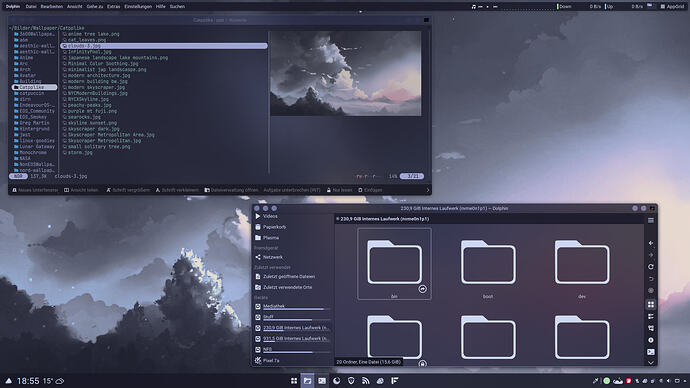Click the Konsole terminal taskbar icon
Screen dimensions: 690x388
(322, 381)
